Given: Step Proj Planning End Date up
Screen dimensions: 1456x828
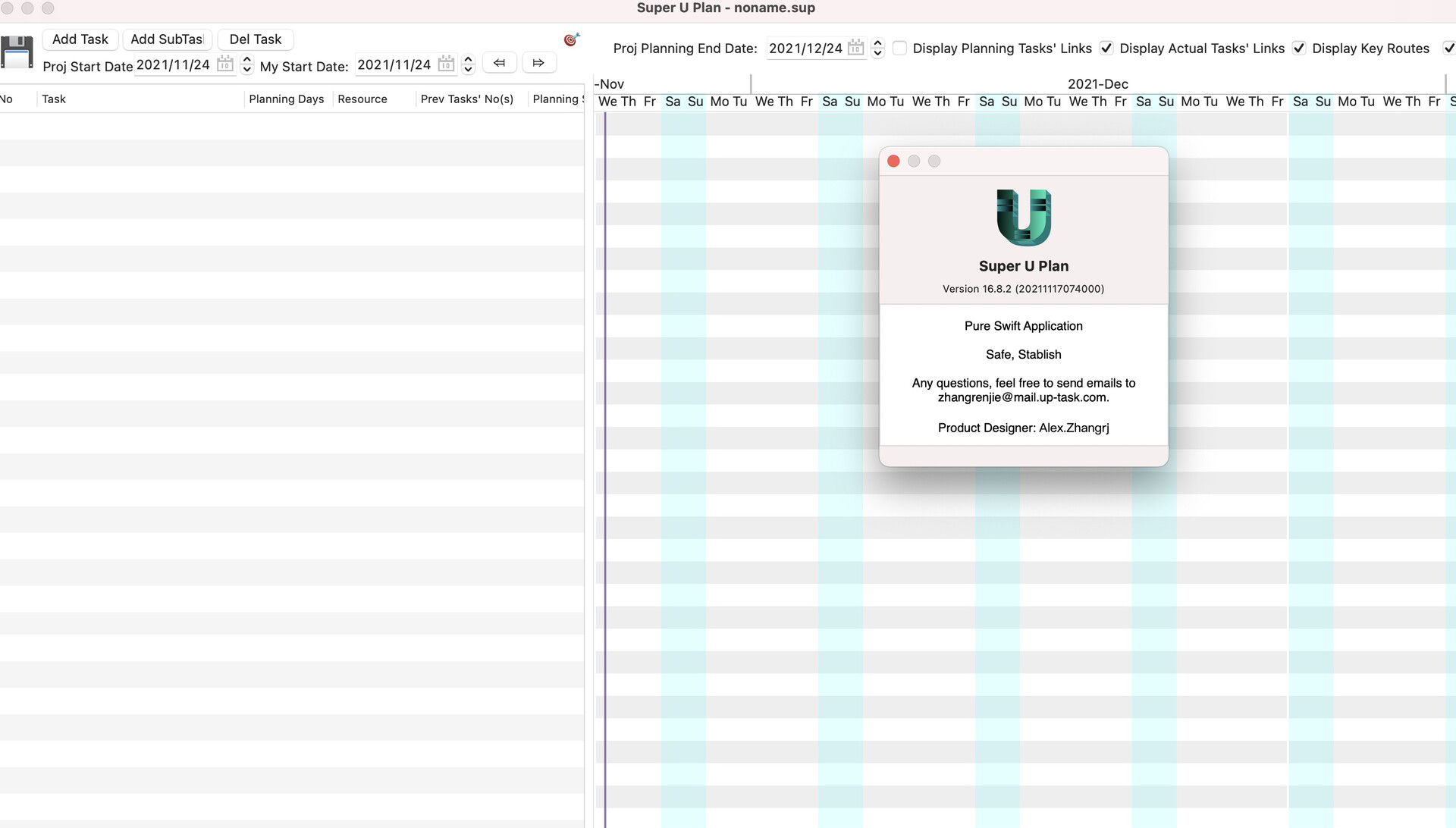Looking at the screenshot, I should 877,43.
